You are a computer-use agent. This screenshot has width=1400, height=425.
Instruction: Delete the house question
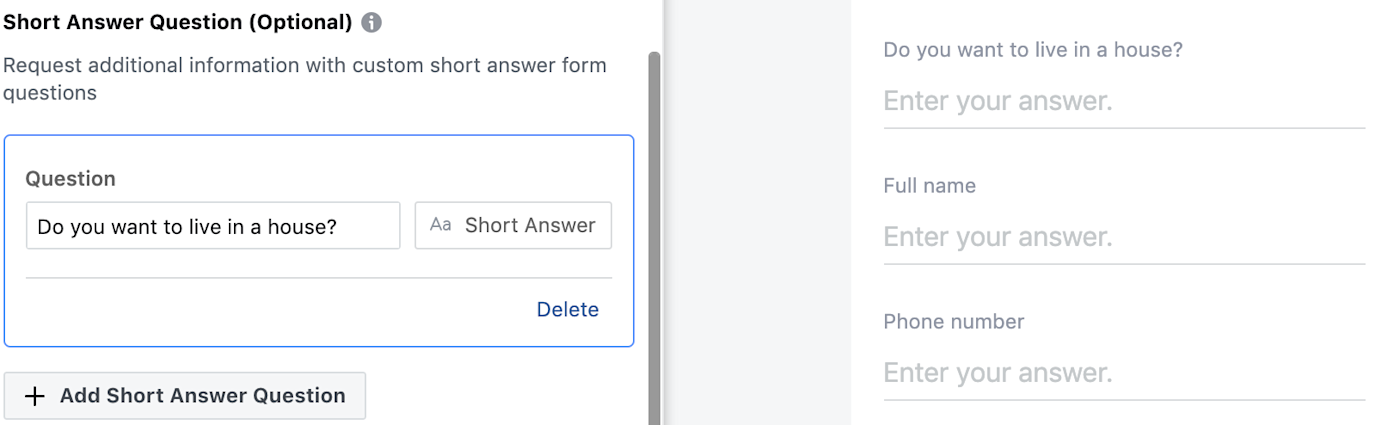click(x=568, y=310)
